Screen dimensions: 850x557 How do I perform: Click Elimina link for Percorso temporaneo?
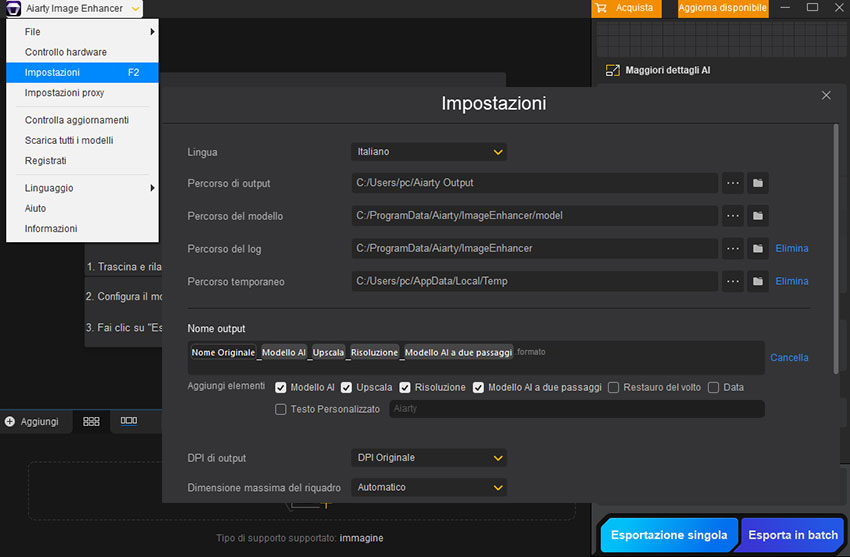[x=791, y=281]
